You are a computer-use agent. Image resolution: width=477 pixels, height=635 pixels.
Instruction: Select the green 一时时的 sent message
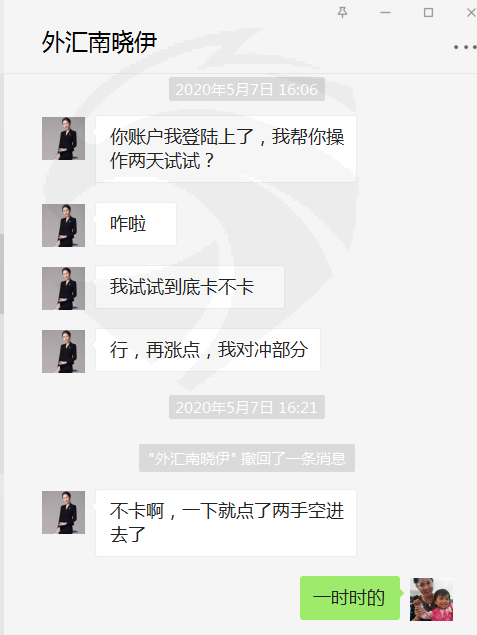350,598
